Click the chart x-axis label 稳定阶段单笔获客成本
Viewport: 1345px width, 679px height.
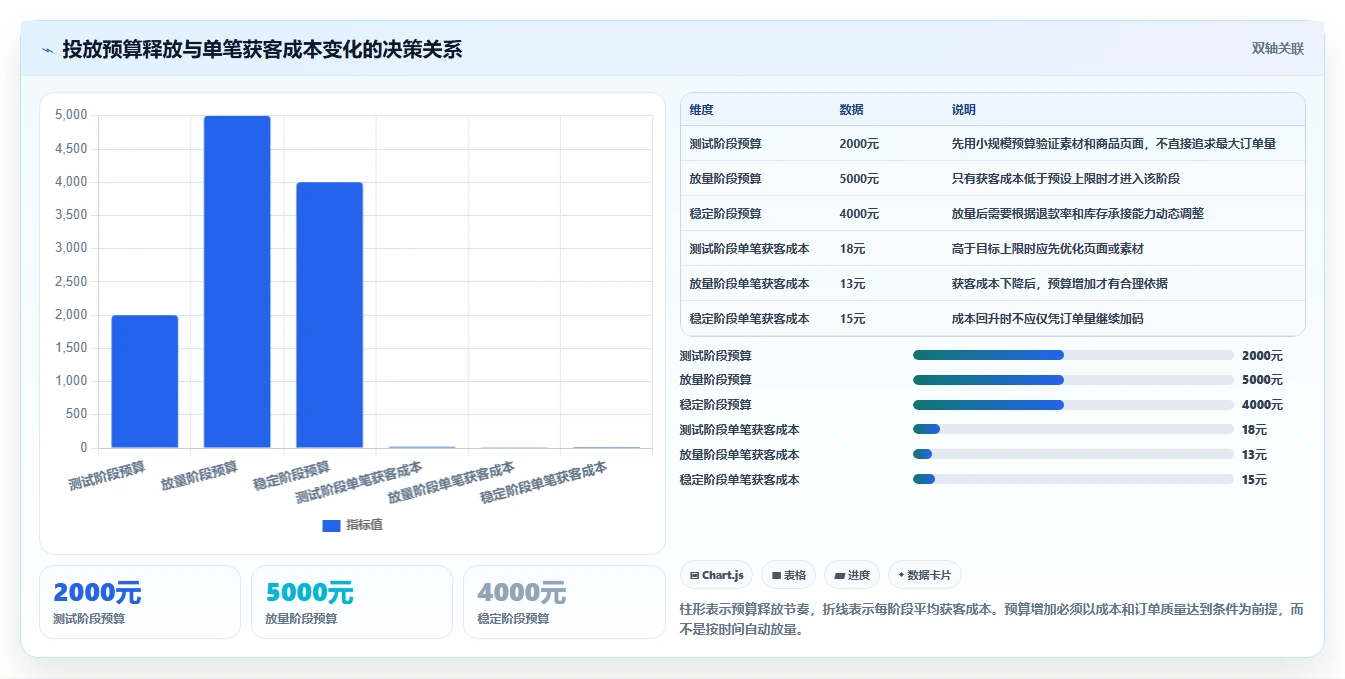pyautogui.click(x=544, y=482)
